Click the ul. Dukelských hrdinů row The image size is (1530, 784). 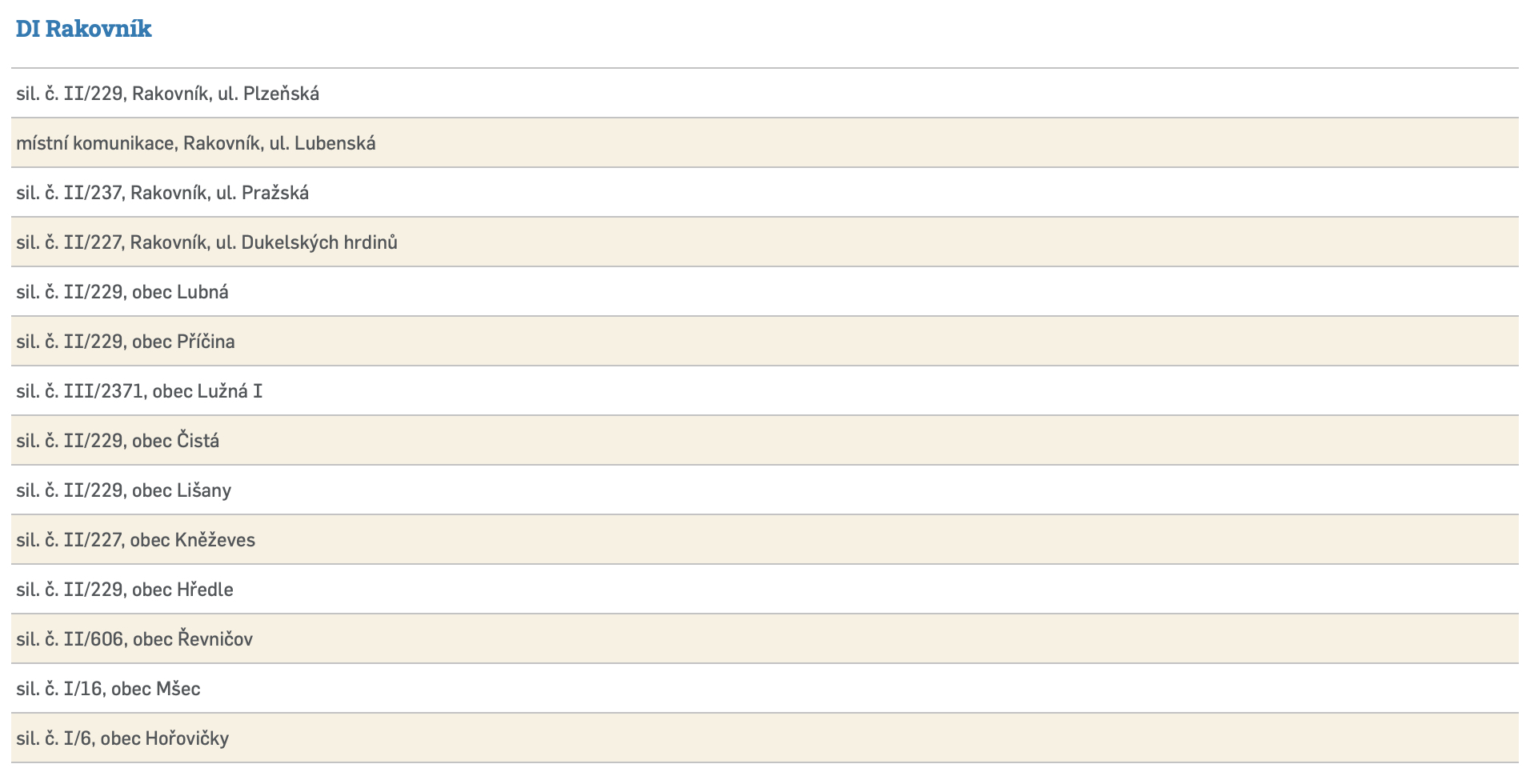point(206,242)
